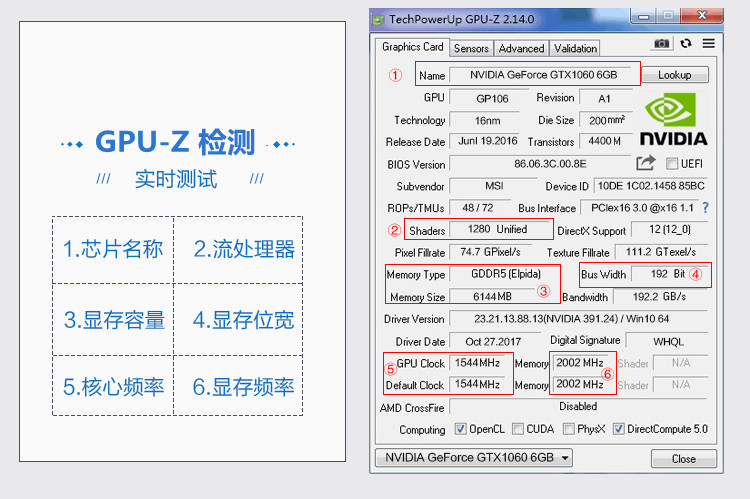Click the NVIDIA logo

(673, 120)
